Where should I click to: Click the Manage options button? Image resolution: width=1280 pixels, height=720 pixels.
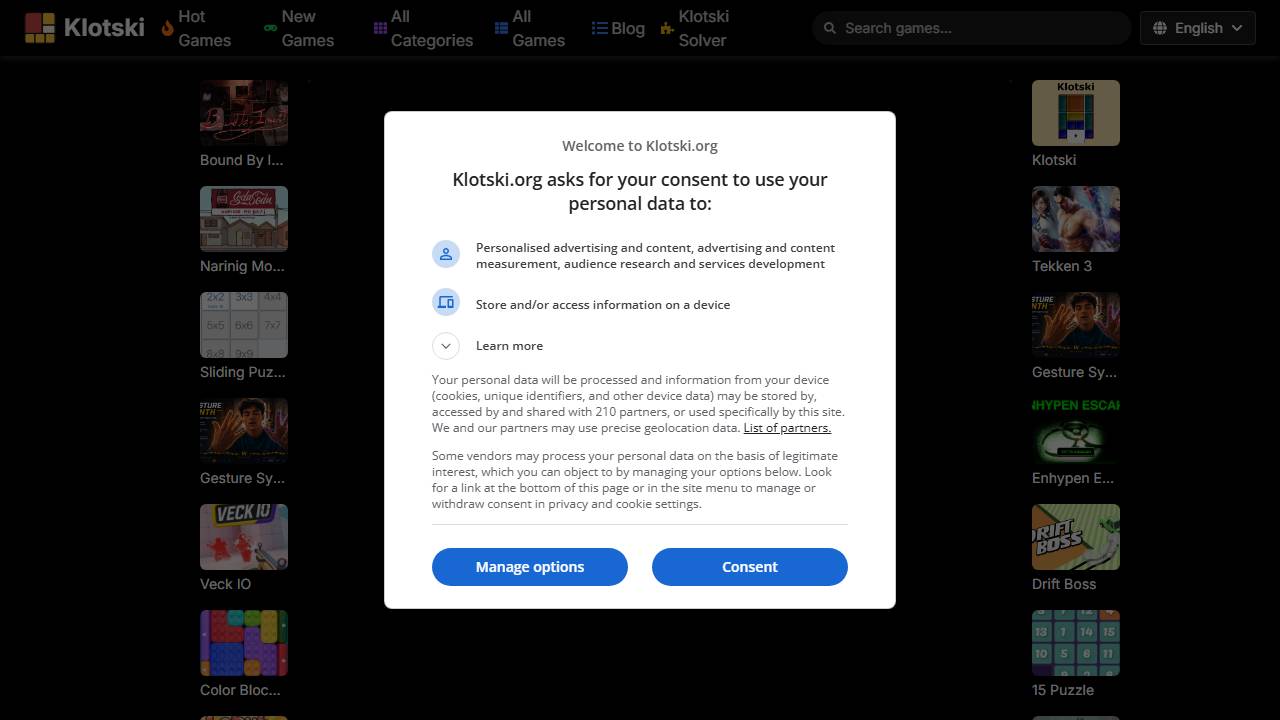tap(530, 567)
